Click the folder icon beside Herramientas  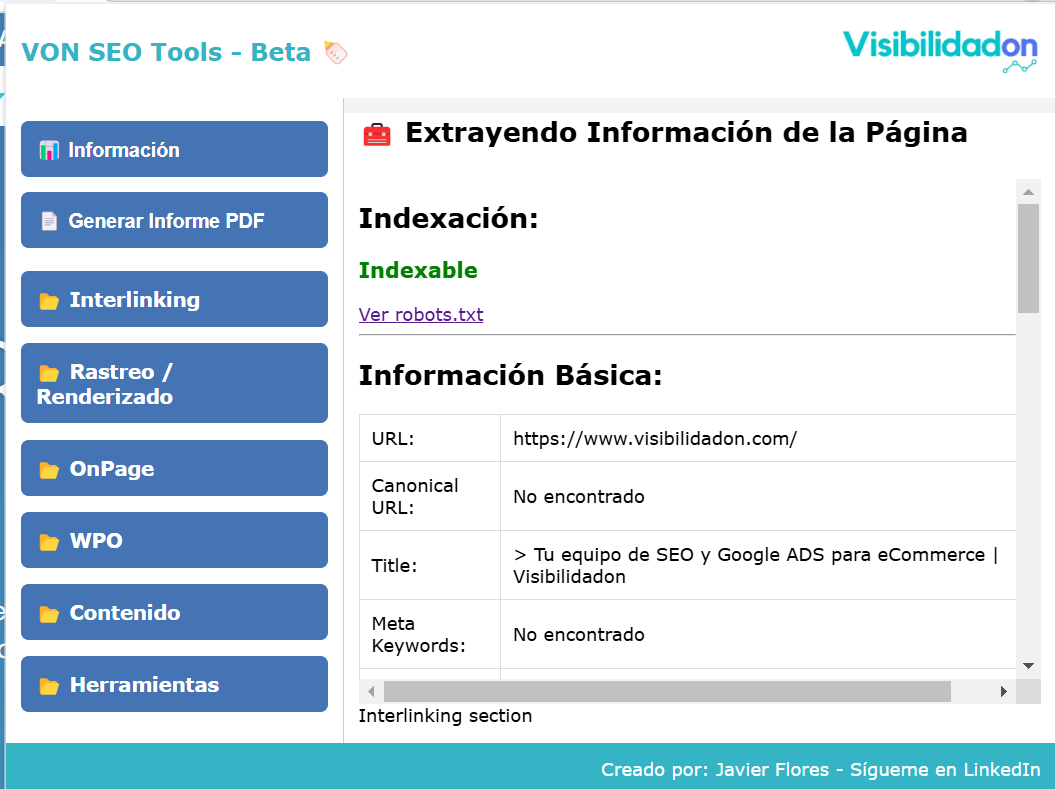tap(49, 685)
